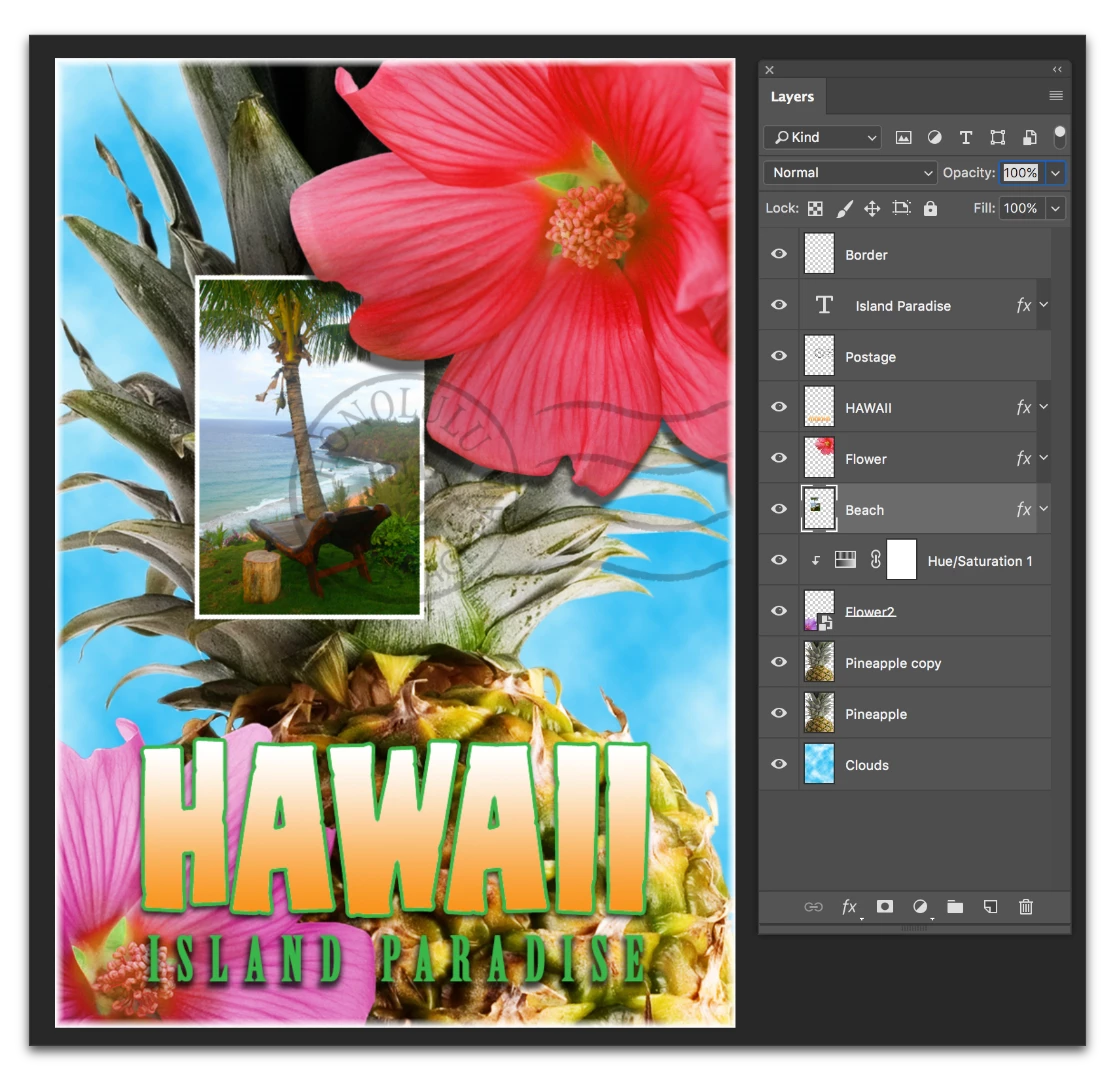Viewport: 1115px width, 1080px height.
Task: Click the Beach layer thumbnail
Action: [x=819, y=509]
